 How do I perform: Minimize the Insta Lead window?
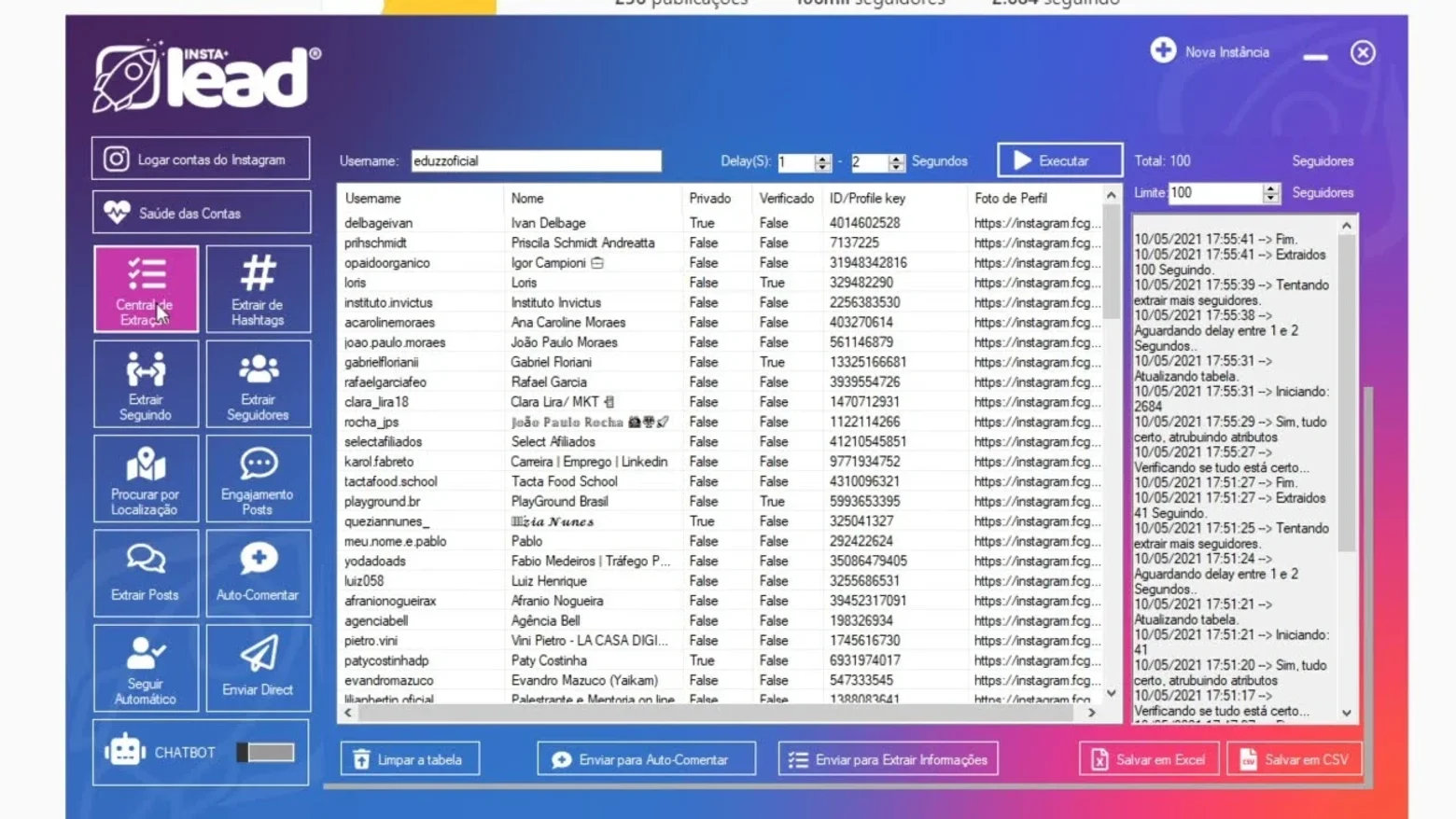(x=1315, y=57)
